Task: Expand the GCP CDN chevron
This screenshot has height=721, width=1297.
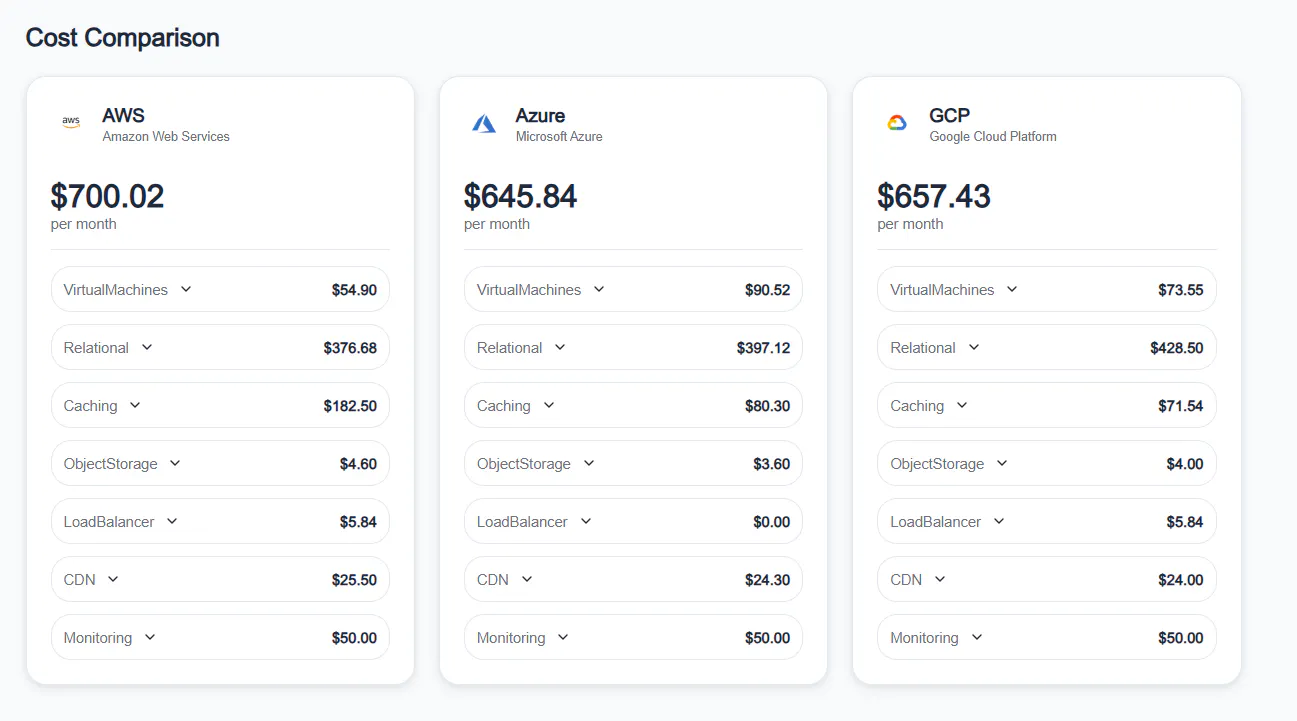Action: (940, 579)
